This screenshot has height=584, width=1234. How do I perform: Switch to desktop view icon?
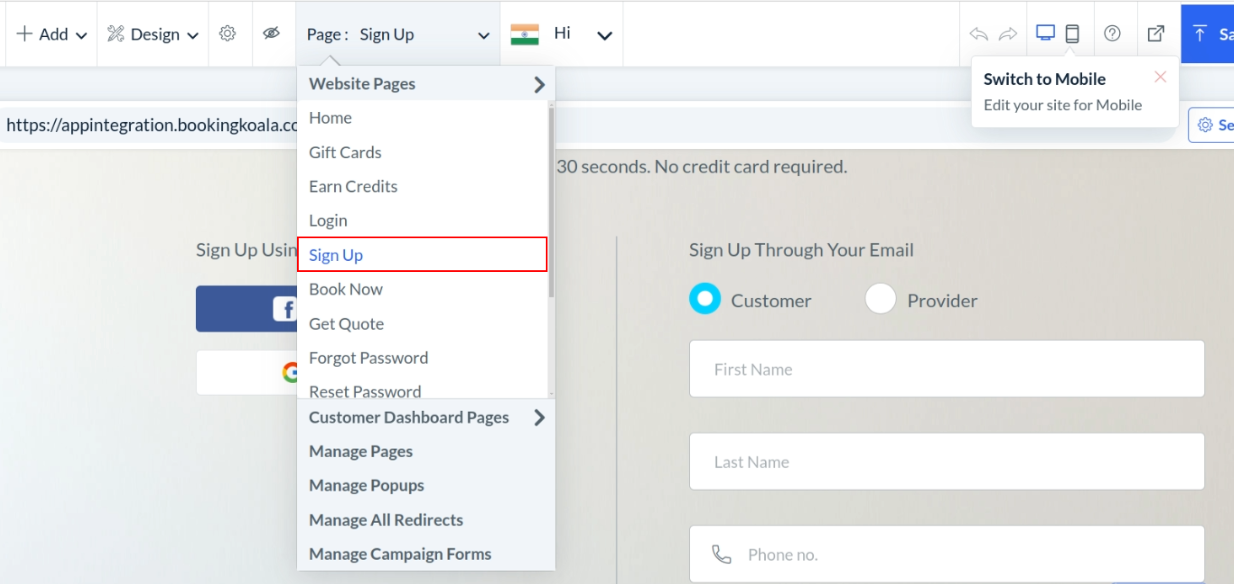click(x=1045, y=33)
